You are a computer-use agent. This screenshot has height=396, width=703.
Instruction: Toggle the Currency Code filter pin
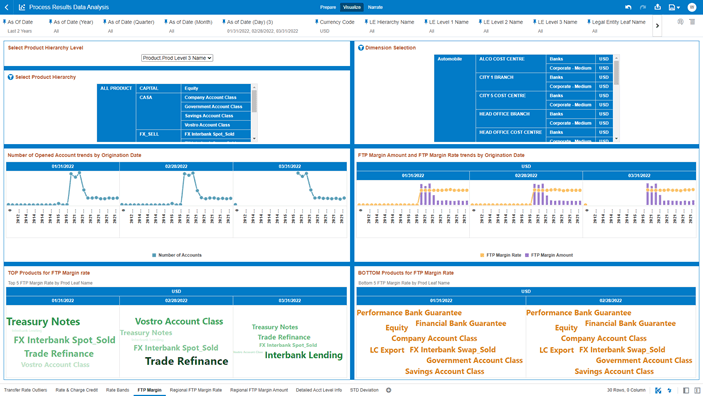pos(317,22)
